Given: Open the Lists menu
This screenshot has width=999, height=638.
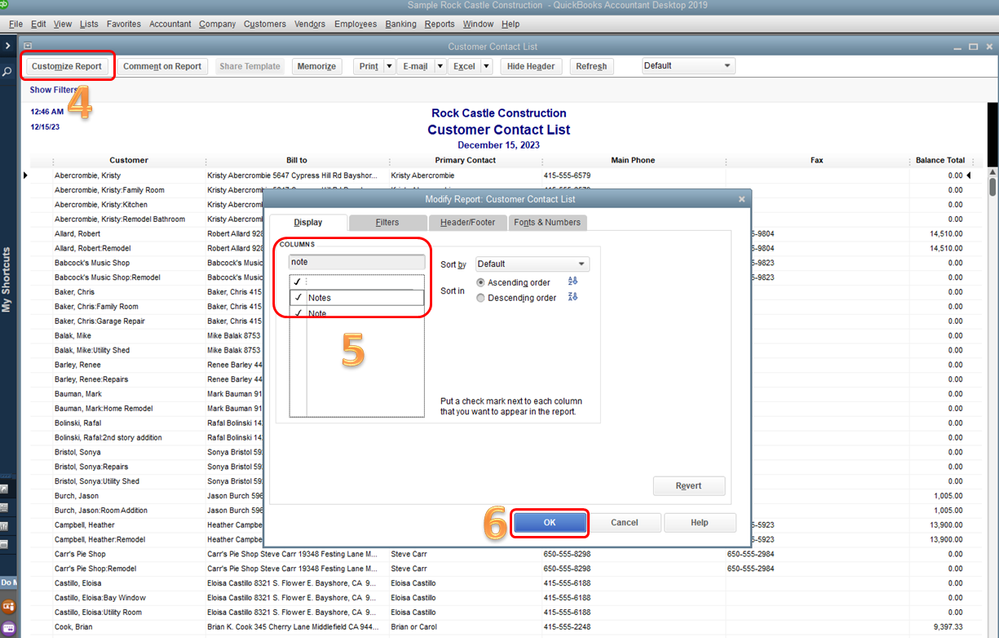Looking at the screenshot, I should pos(89,24).
